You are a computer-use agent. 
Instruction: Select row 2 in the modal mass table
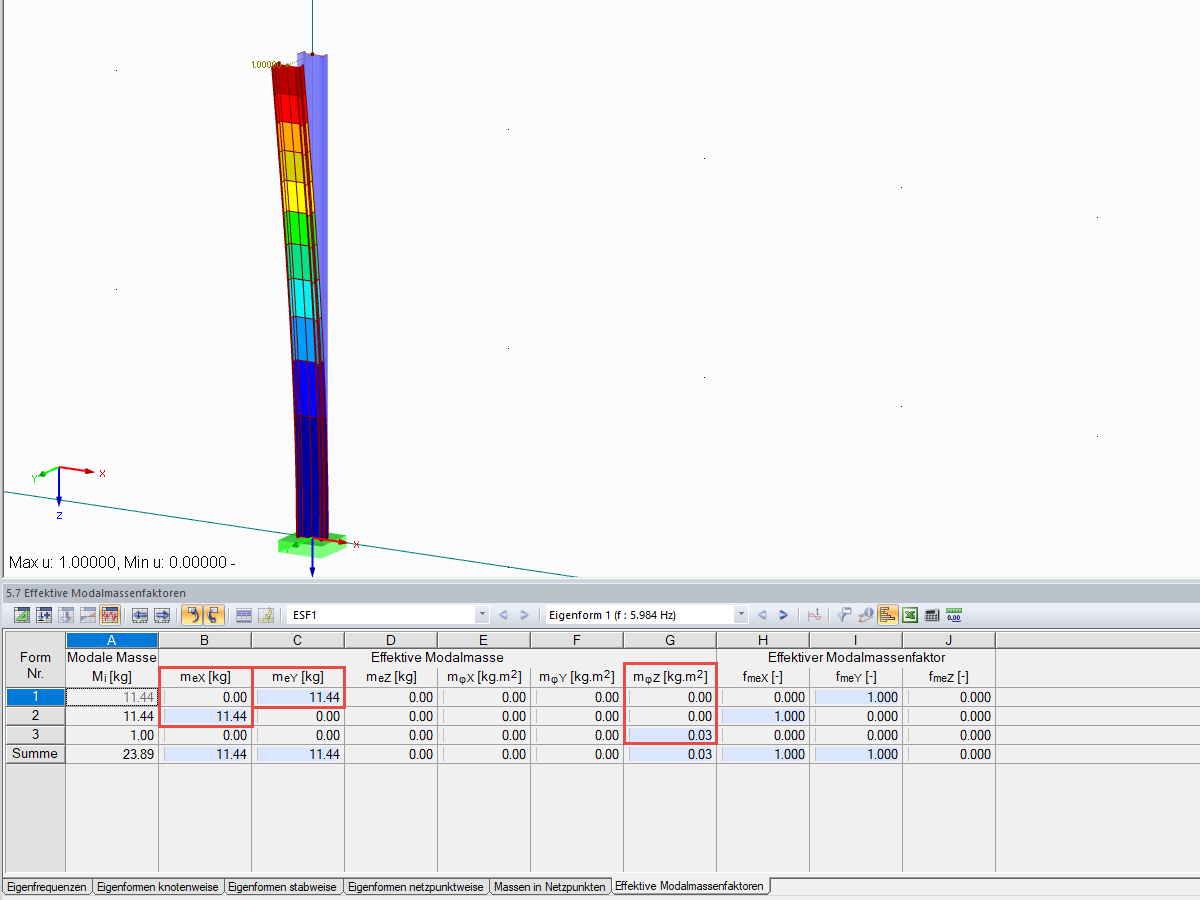pyautogui.click(x=33, y=716)
